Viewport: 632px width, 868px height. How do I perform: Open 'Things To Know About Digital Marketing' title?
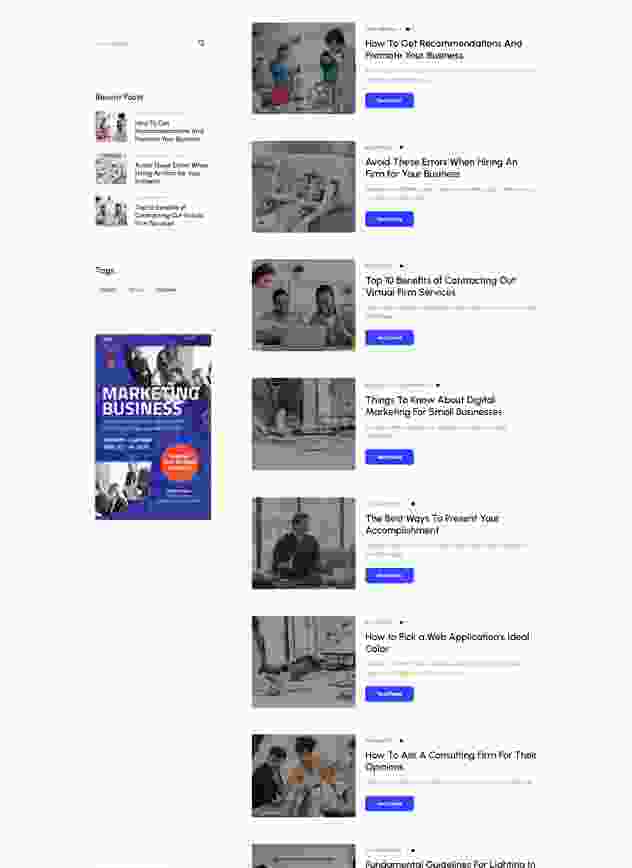(434, 405)
